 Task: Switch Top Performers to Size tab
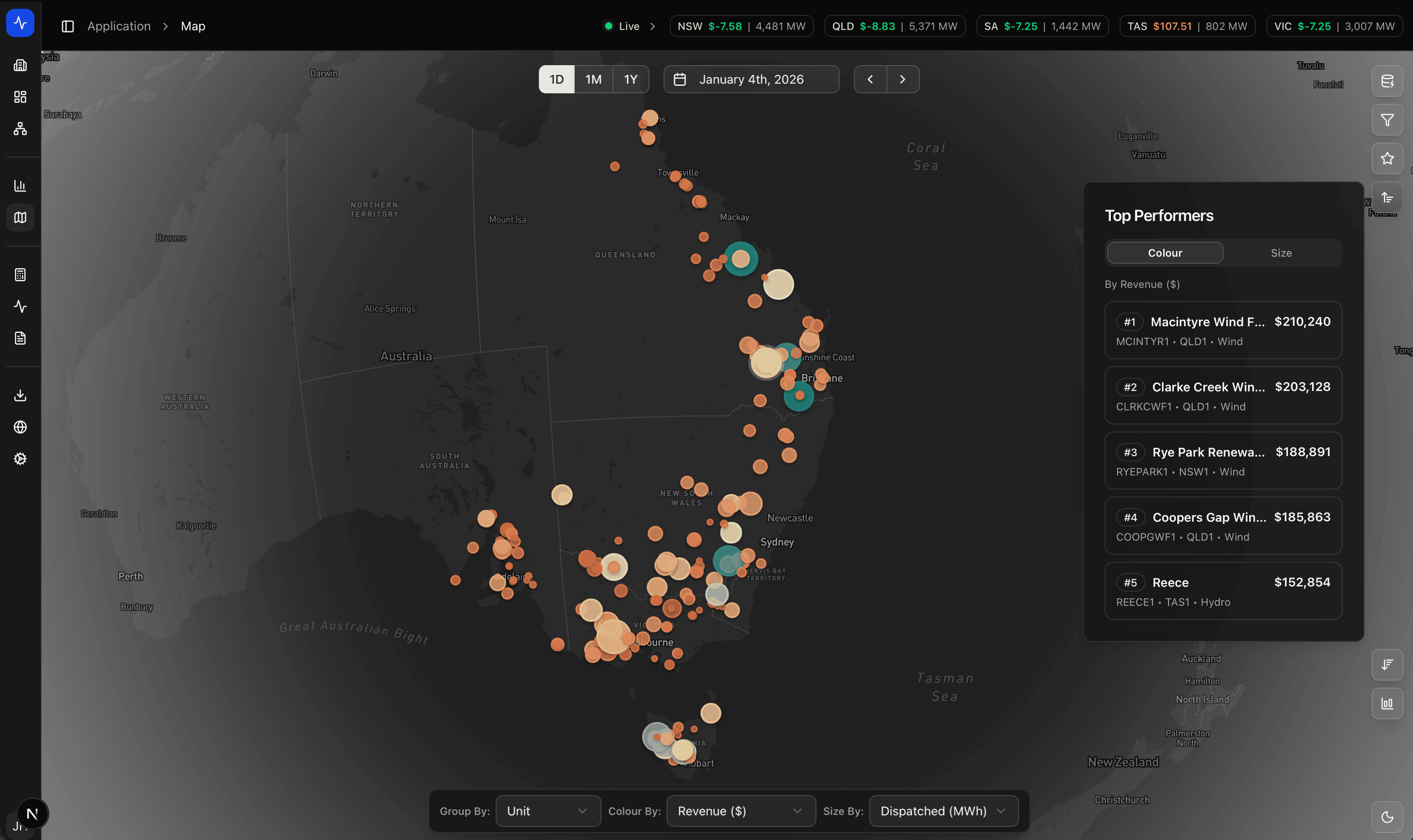point(1280,253)
